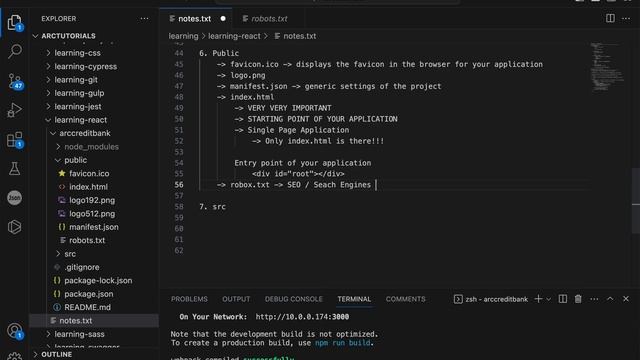The image size is (640, 360).
Task: Click the split terminal icon
Action: click(562, 299)
